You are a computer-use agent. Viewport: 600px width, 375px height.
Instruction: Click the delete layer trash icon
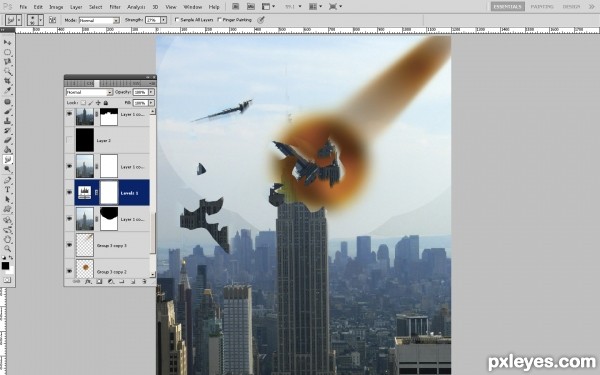point(144,282)
